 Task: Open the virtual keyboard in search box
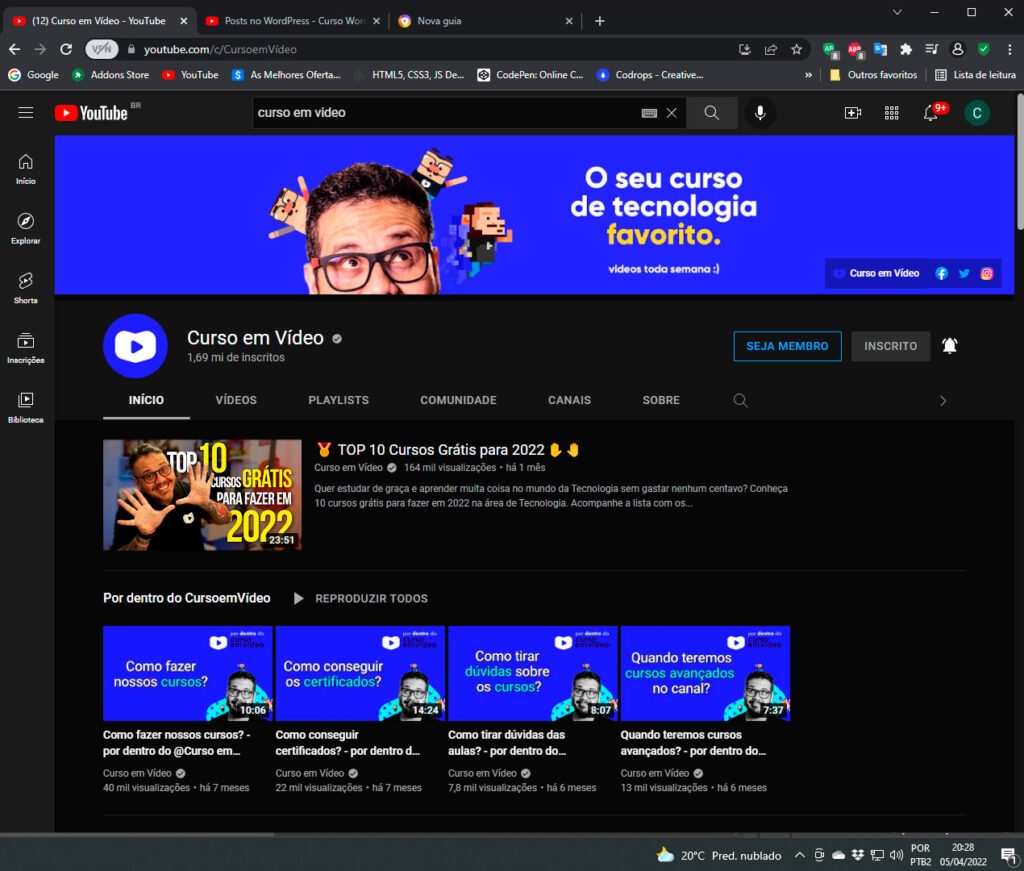pos(649,113)
